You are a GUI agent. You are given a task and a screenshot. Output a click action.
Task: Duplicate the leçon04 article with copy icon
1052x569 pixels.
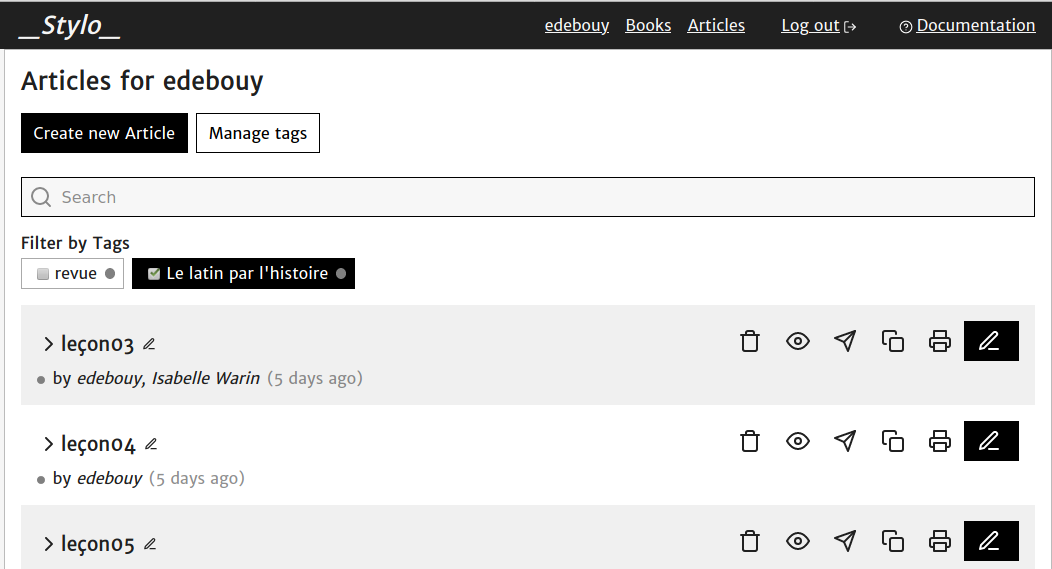click(893, 441)
